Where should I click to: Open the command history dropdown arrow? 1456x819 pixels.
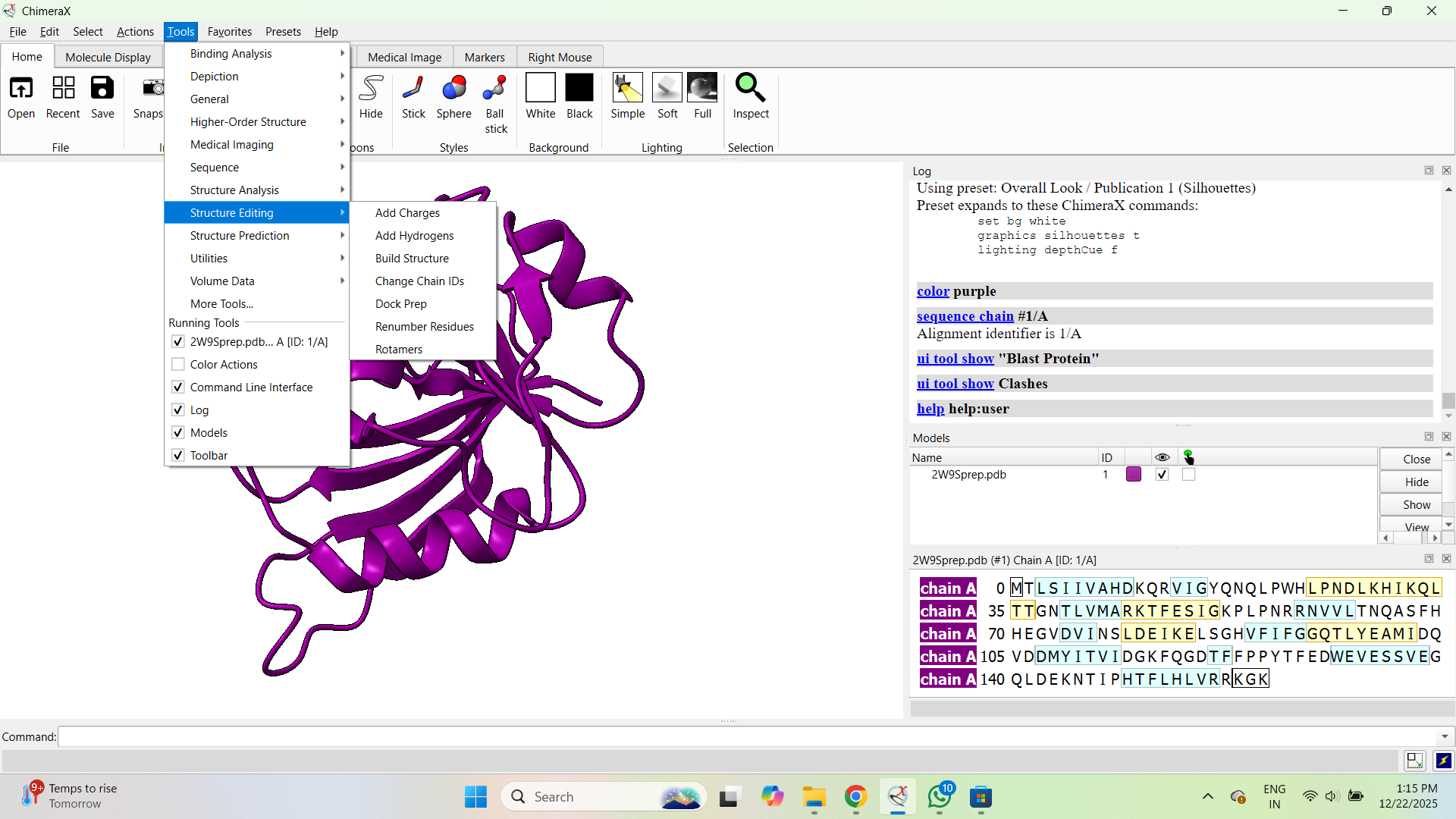coord(1445,737)
